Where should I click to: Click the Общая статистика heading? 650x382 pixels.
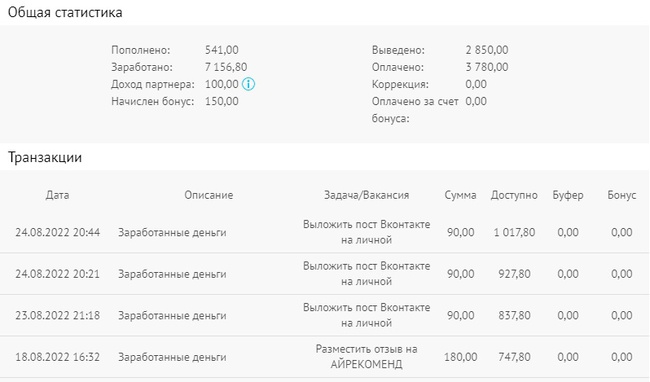pyautogui.click(x=65, y=12)
